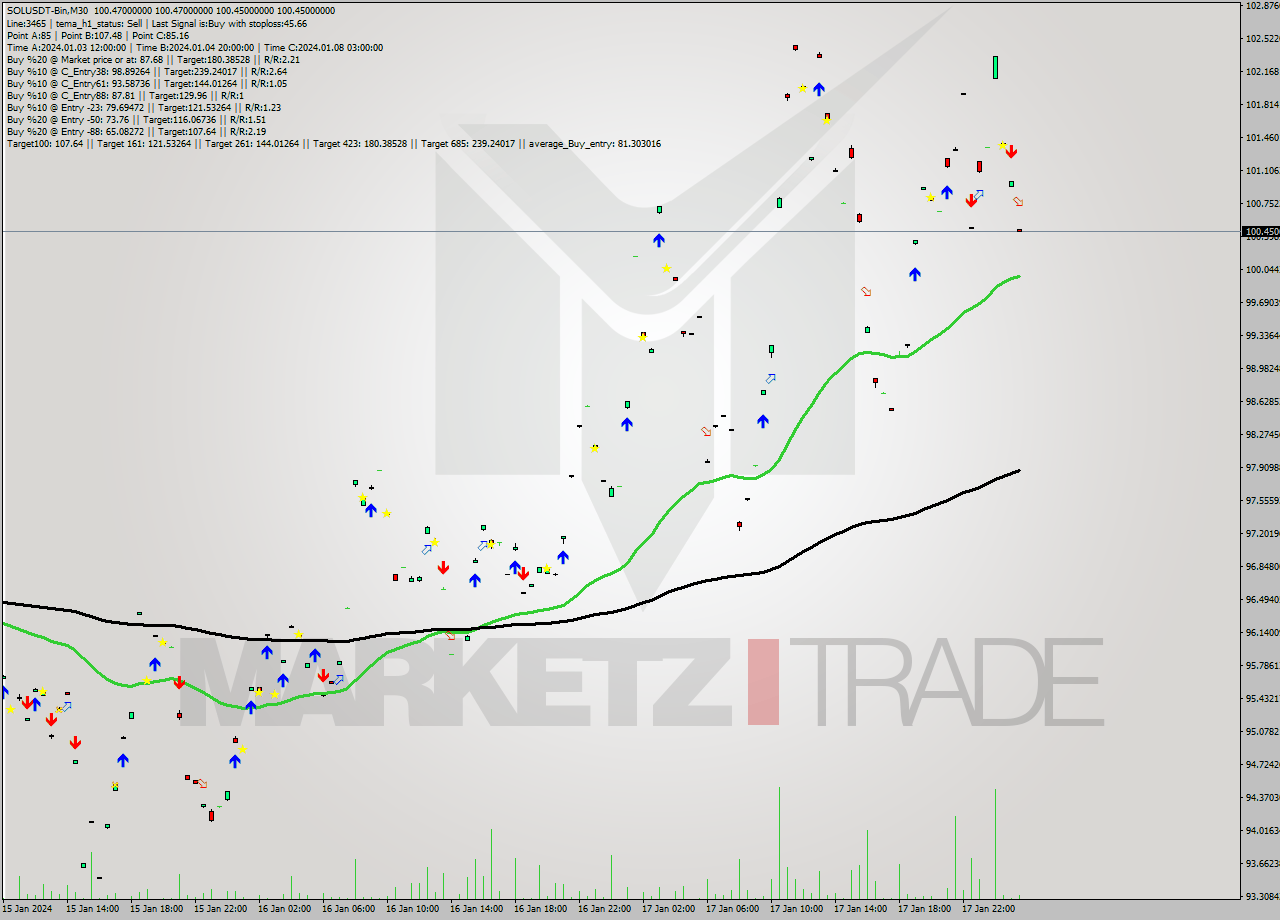Click the 94.0163 price axis label

tap(1262, 830)
